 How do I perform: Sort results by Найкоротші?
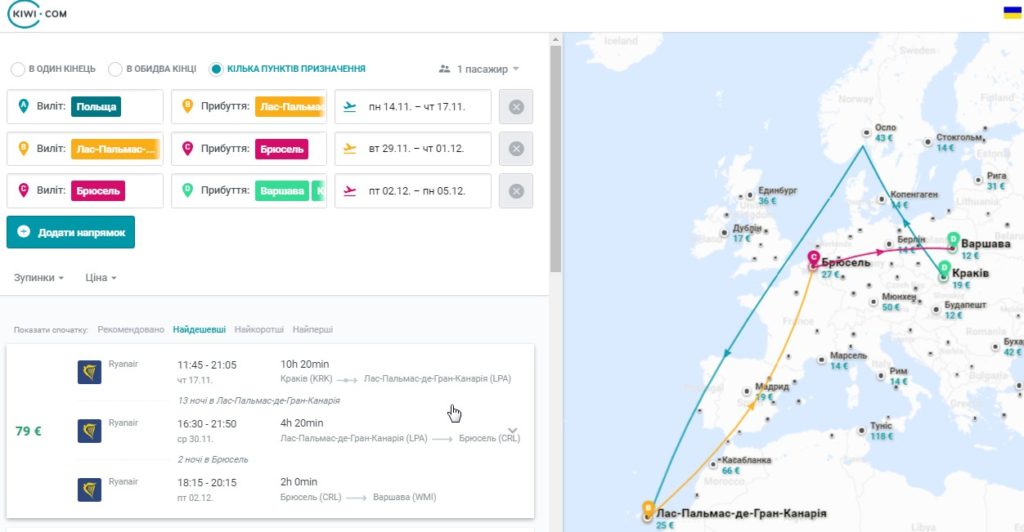click(259, 330)
